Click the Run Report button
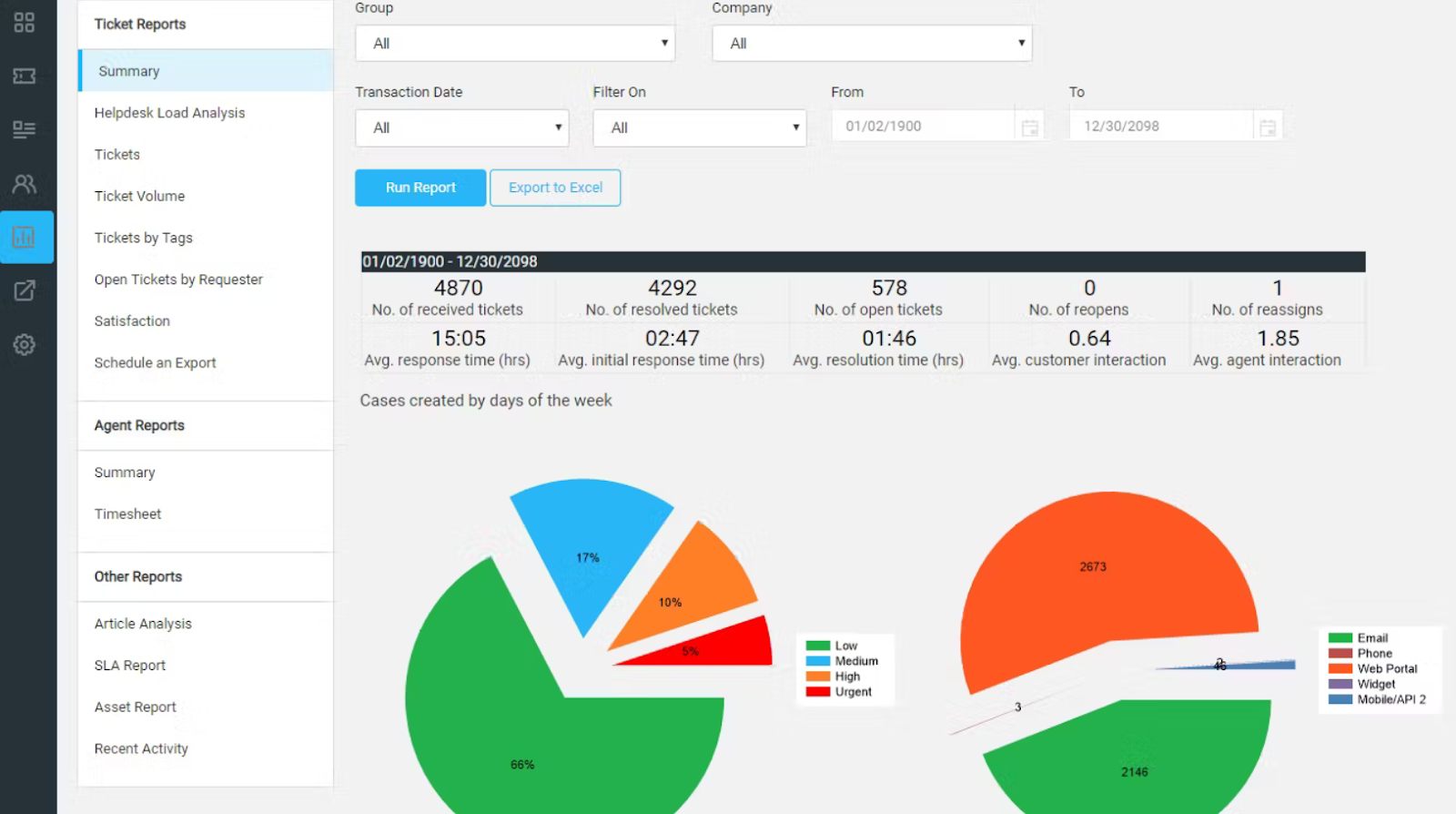The image size is (1456, 814). [x=420, y=188]
